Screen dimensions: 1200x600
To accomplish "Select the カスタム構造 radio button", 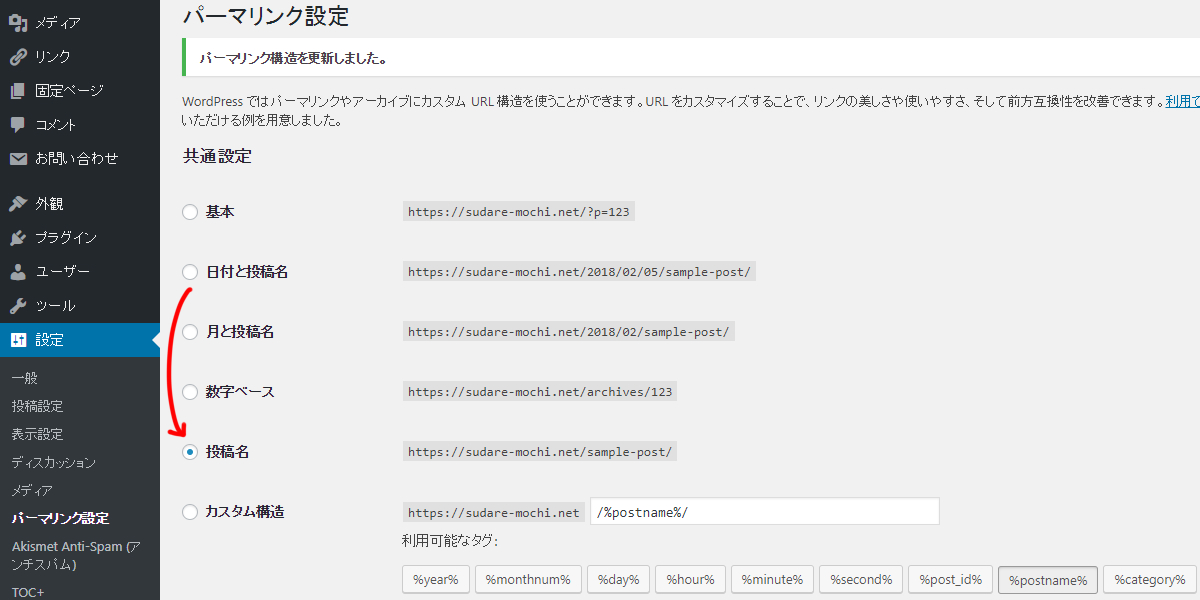I will tap(190, 512).
